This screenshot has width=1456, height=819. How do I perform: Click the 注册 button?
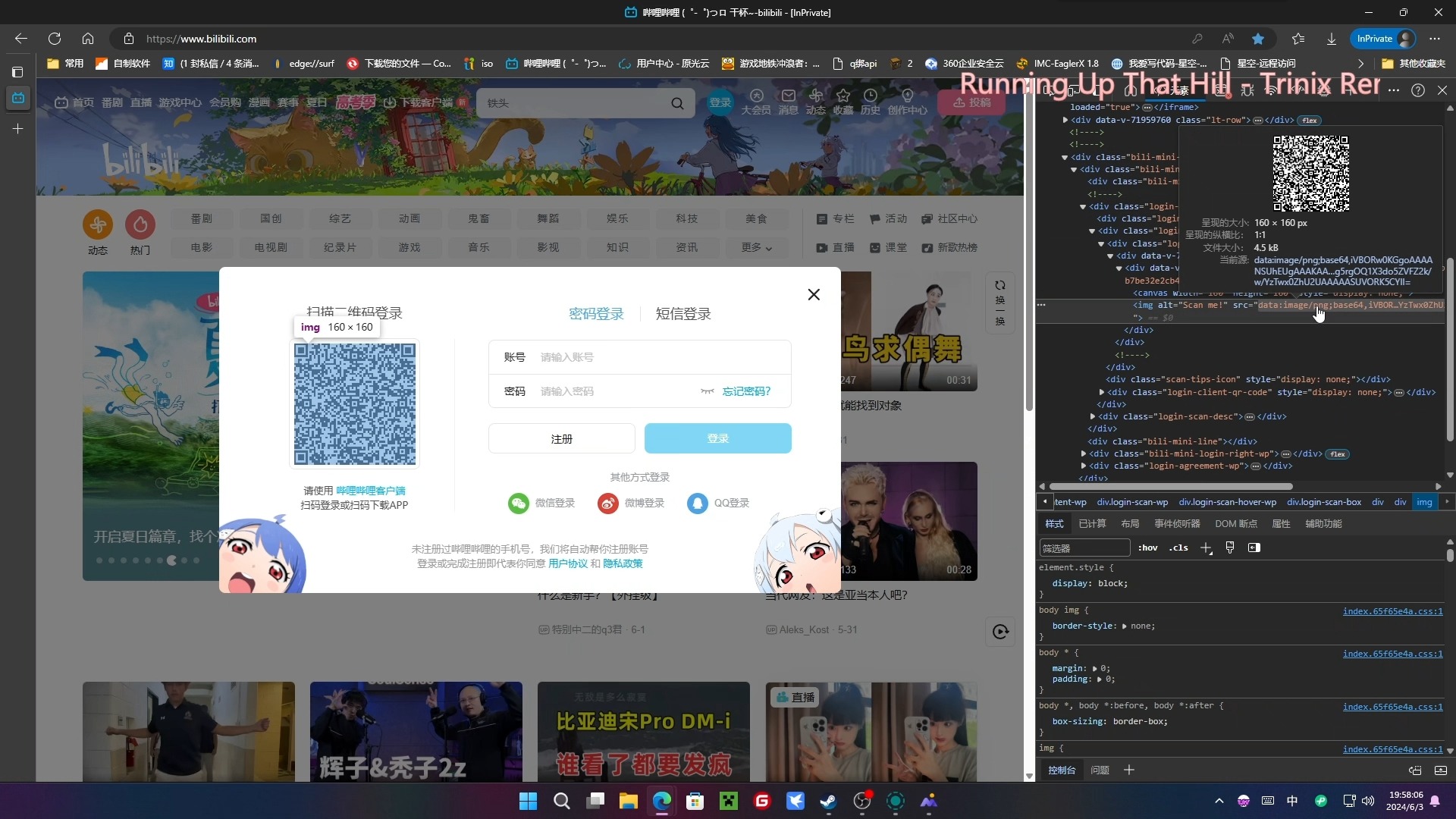click(x=562, y=439)
